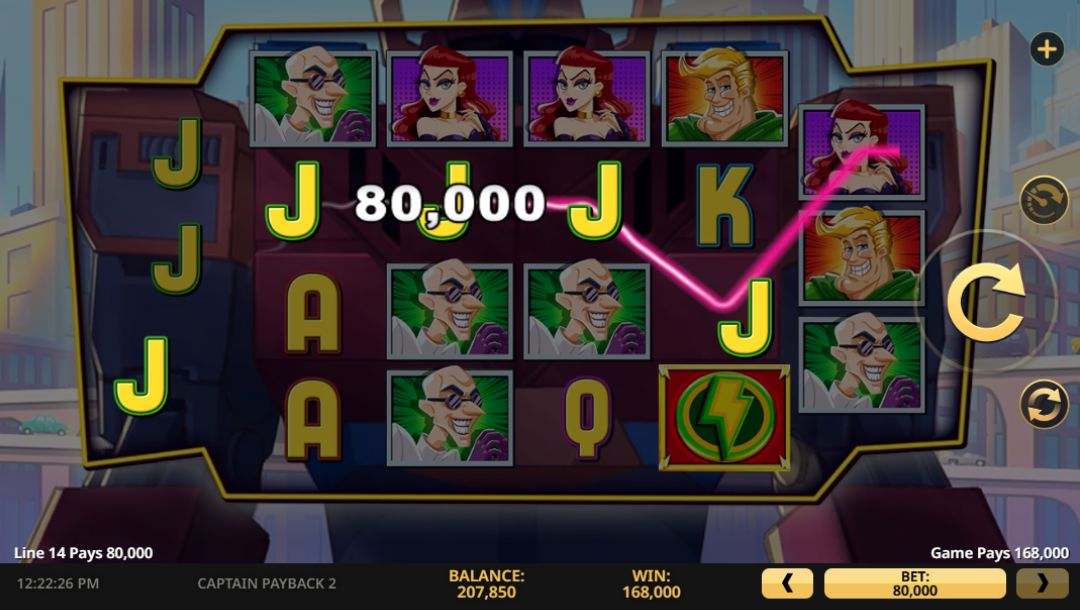Image resolution: width=1080 pixels, height=610 pixels.
Task: Open the plus menu icon
Action: pos(1047,49)
